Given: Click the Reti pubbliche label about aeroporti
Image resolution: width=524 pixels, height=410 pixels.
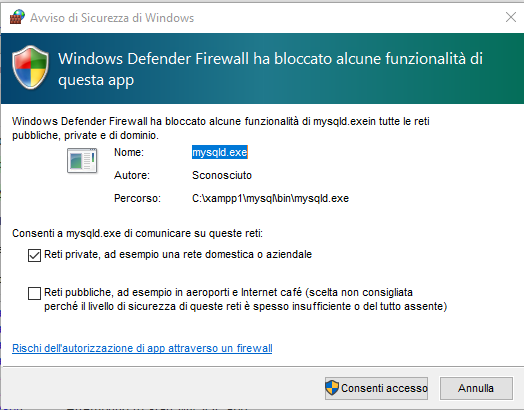Looking at the screenshot, I should [x=245, y=299].
